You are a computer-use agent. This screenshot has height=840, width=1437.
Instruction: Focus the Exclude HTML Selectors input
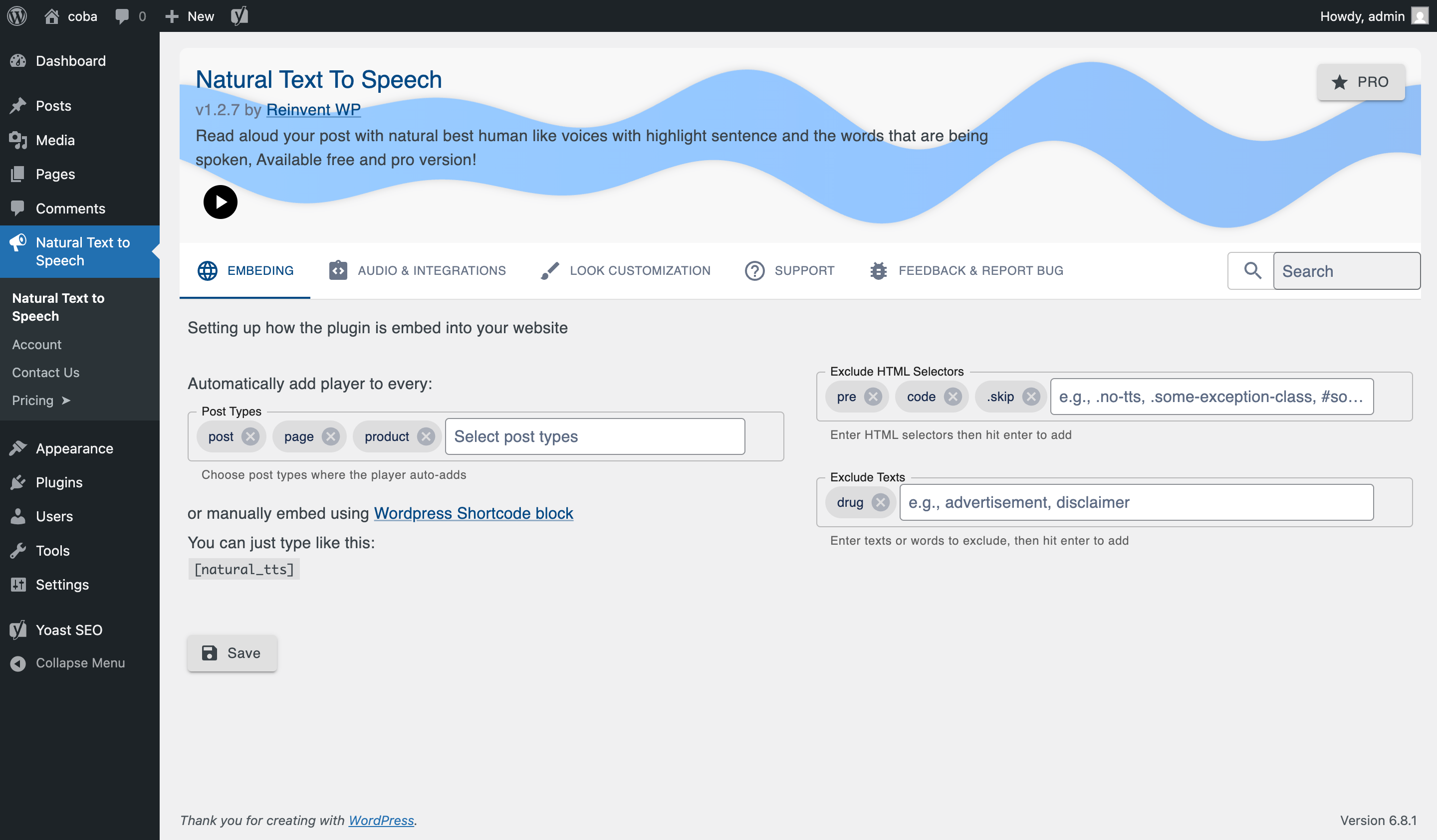tap(1212, 397)
